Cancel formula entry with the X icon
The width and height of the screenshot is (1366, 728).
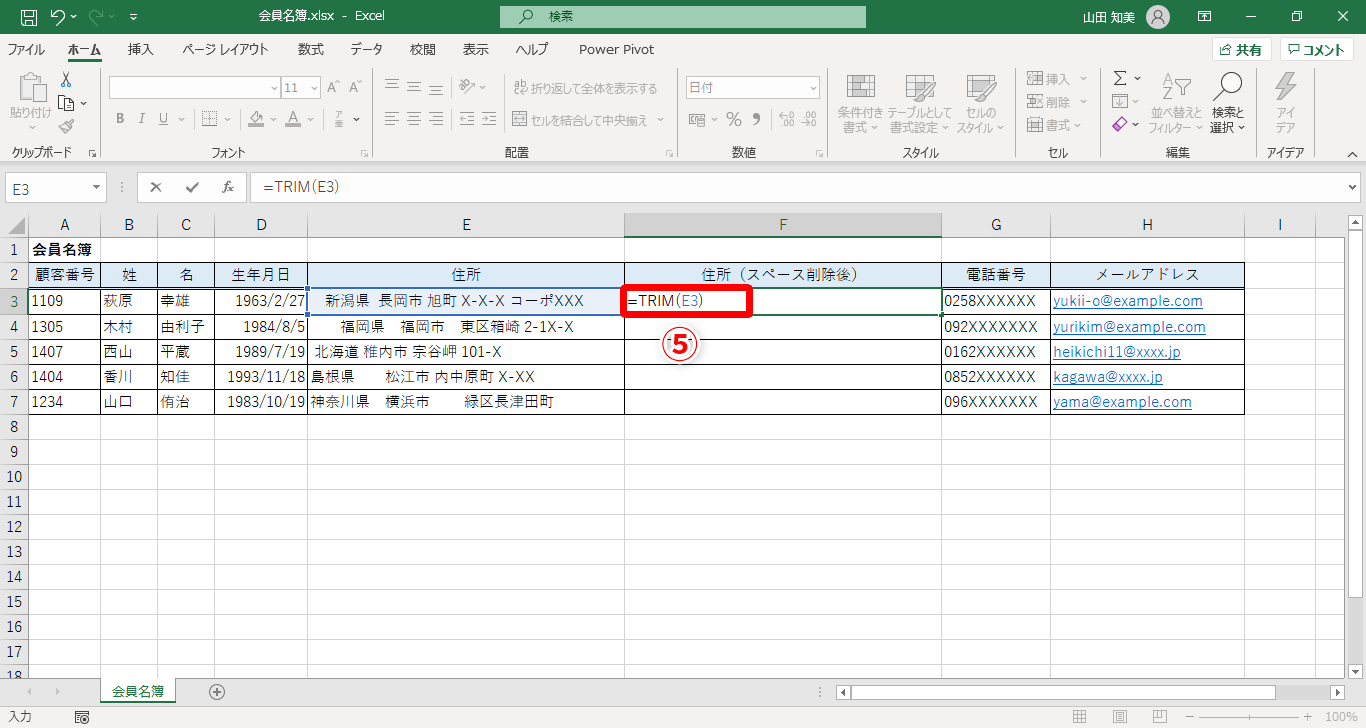point(156,187)
